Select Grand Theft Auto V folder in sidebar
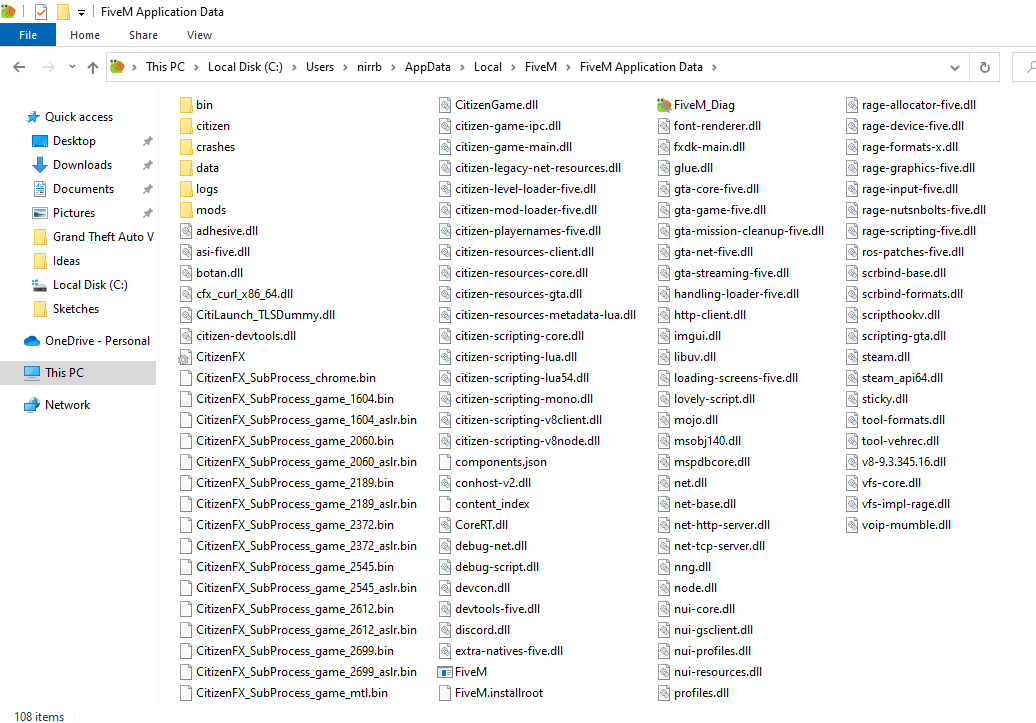 103,237
